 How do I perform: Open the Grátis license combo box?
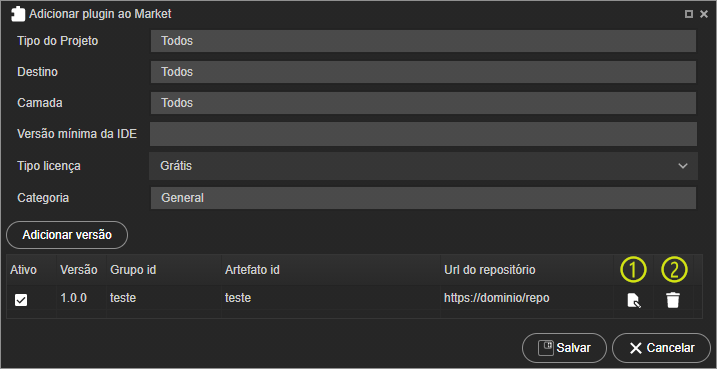(x=423, y=166)
